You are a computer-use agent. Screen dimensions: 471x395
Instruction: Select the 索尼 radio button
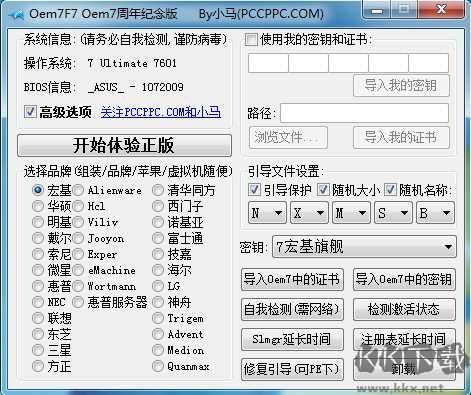pos(38,254)
